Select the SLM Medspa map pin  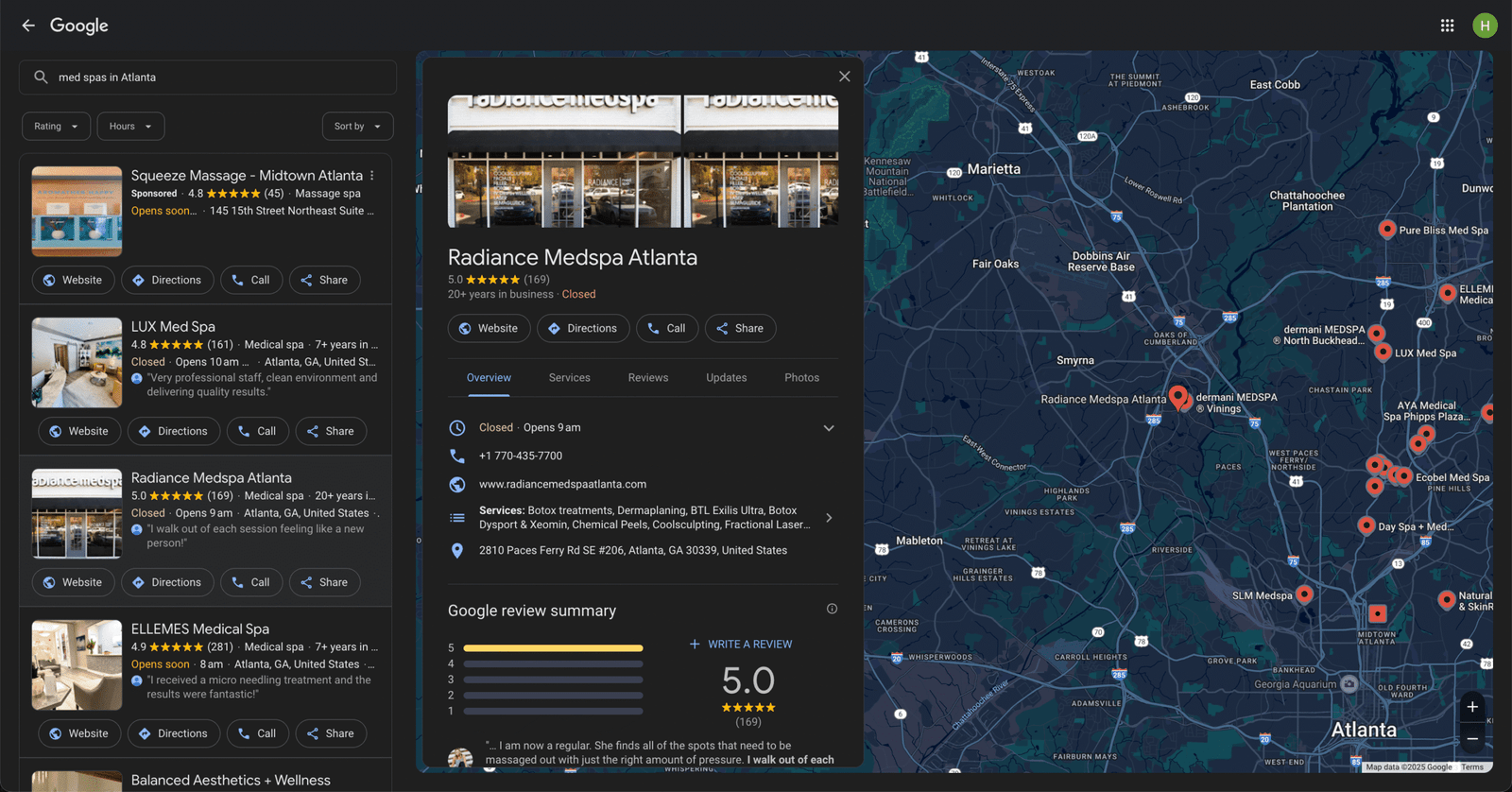[1304, 594]
